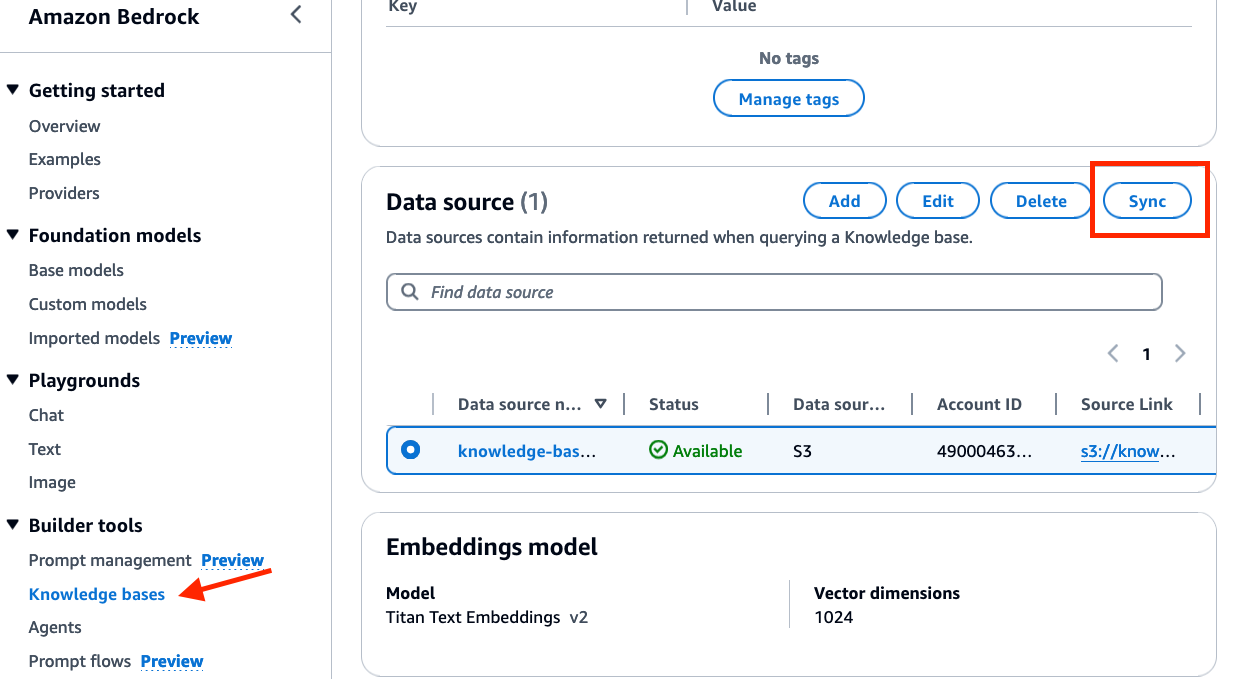The image size is (1242, 679).
Task: Open Overview in the sidebar
Action: click(65, 126)
